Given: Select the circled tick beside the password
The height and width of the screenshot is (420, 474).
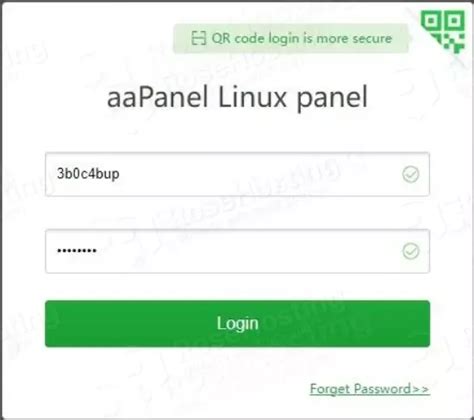Looking at the screenshot, I should pyautogui.click(x=411, y=251).
